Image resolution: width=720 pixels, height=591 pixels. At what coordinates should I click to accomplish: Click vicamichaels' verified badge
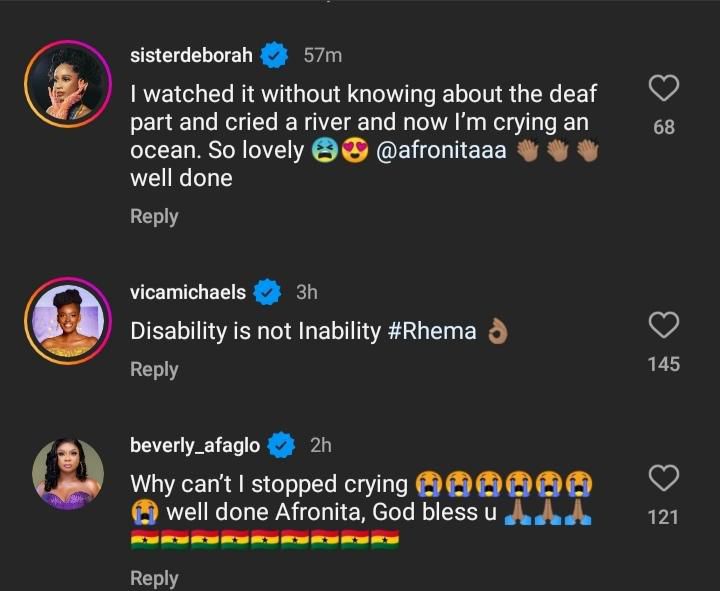pos(267,292)
